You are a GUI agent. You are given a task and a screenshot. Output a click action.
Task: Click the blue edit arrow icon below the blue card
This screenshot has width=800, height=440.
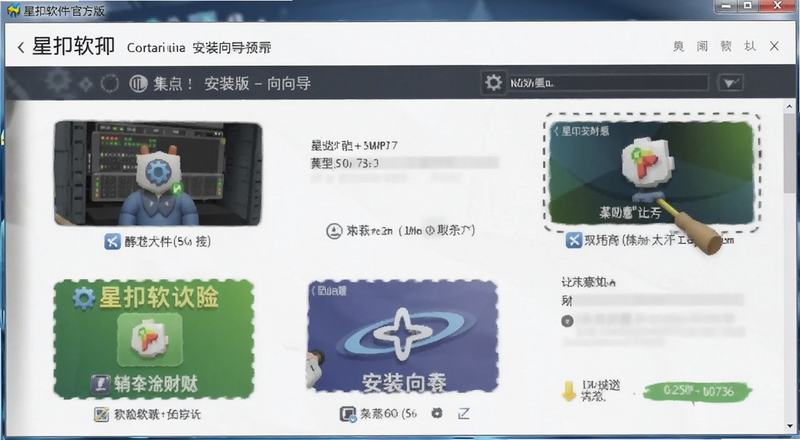pyautogui.click(x=463, y=413)
